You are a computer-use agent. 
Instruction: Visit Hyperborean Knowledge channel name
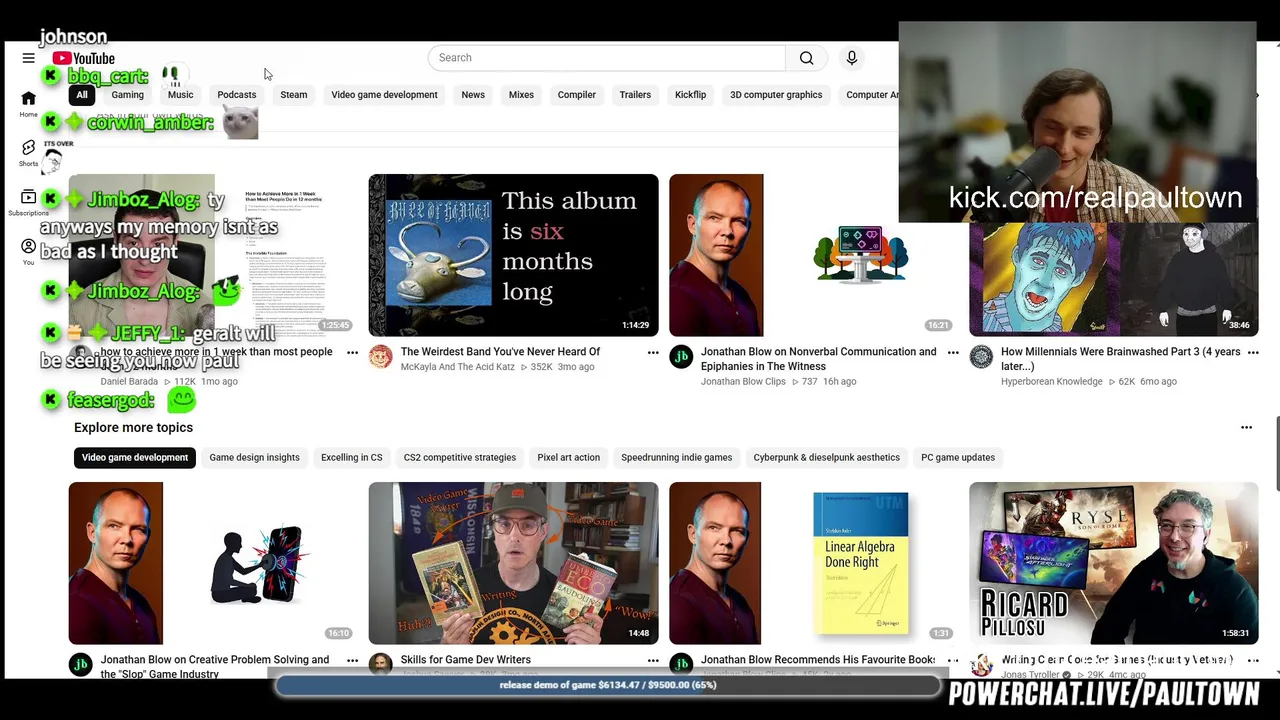(1052, 382)
